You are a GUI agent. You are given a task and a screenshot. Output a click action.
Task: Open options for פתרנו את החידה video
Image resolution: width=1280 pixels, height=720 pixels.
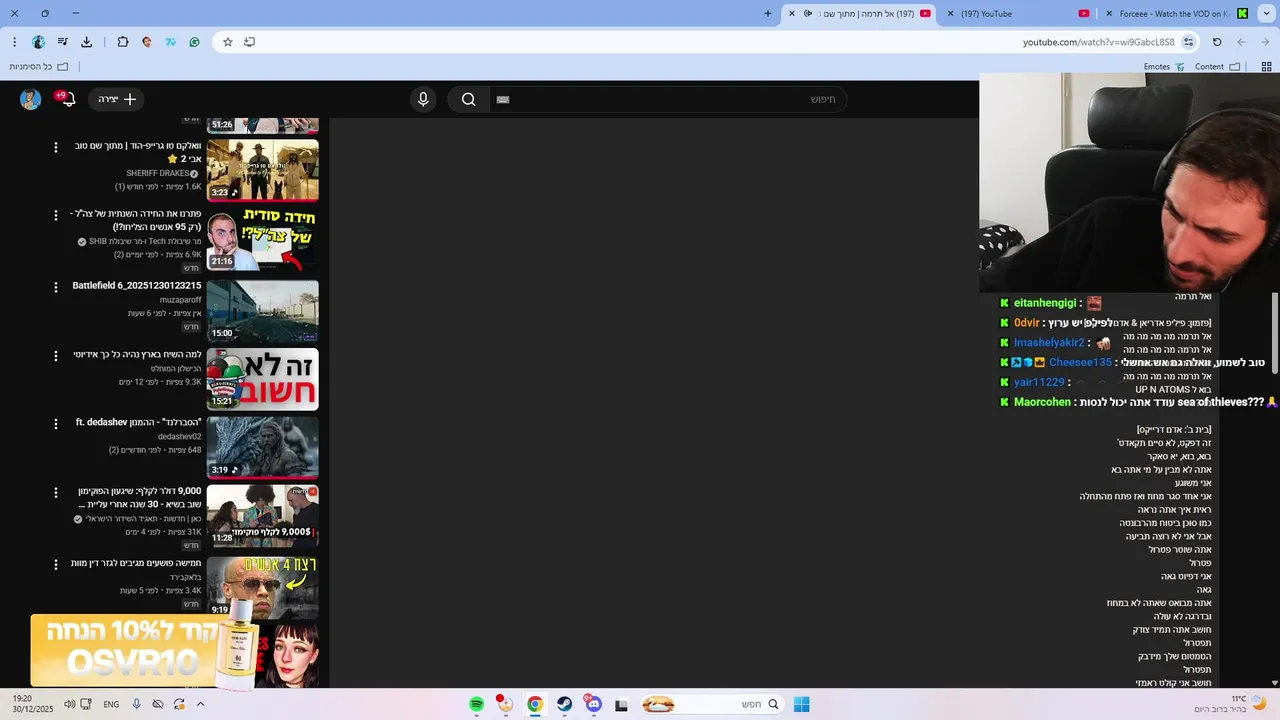pyautogui.click(x=56, y=215)
